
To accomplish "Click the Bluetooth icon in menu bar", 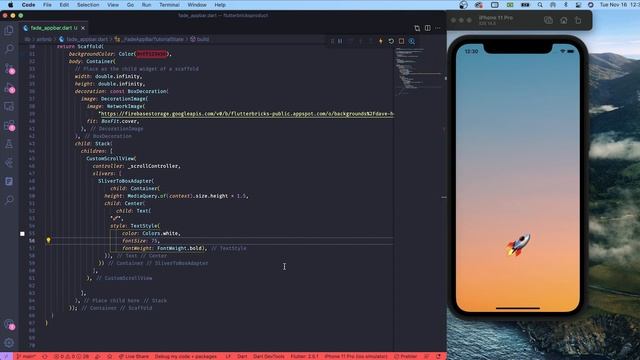I will 565,5.
